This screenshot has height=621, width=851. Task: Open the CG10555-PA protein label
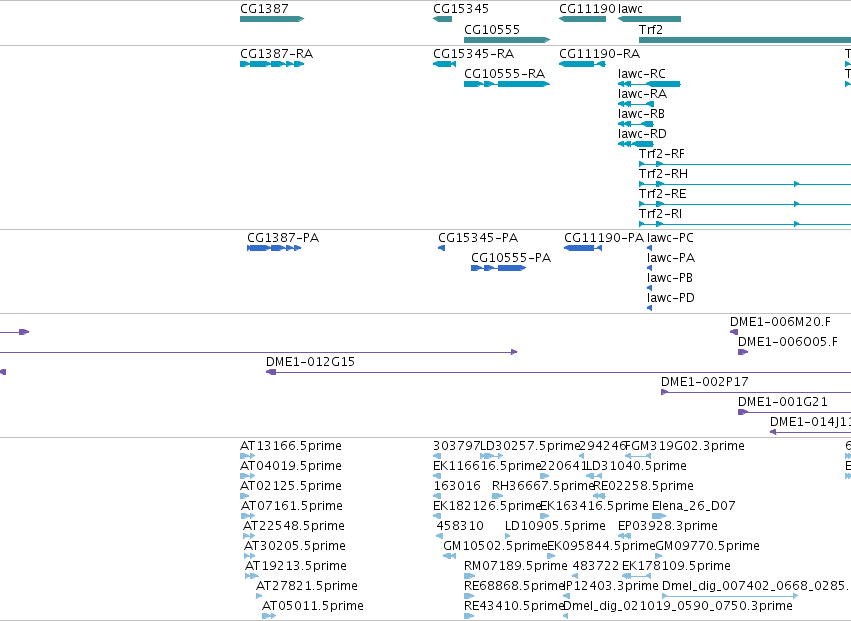coord(511,258)
